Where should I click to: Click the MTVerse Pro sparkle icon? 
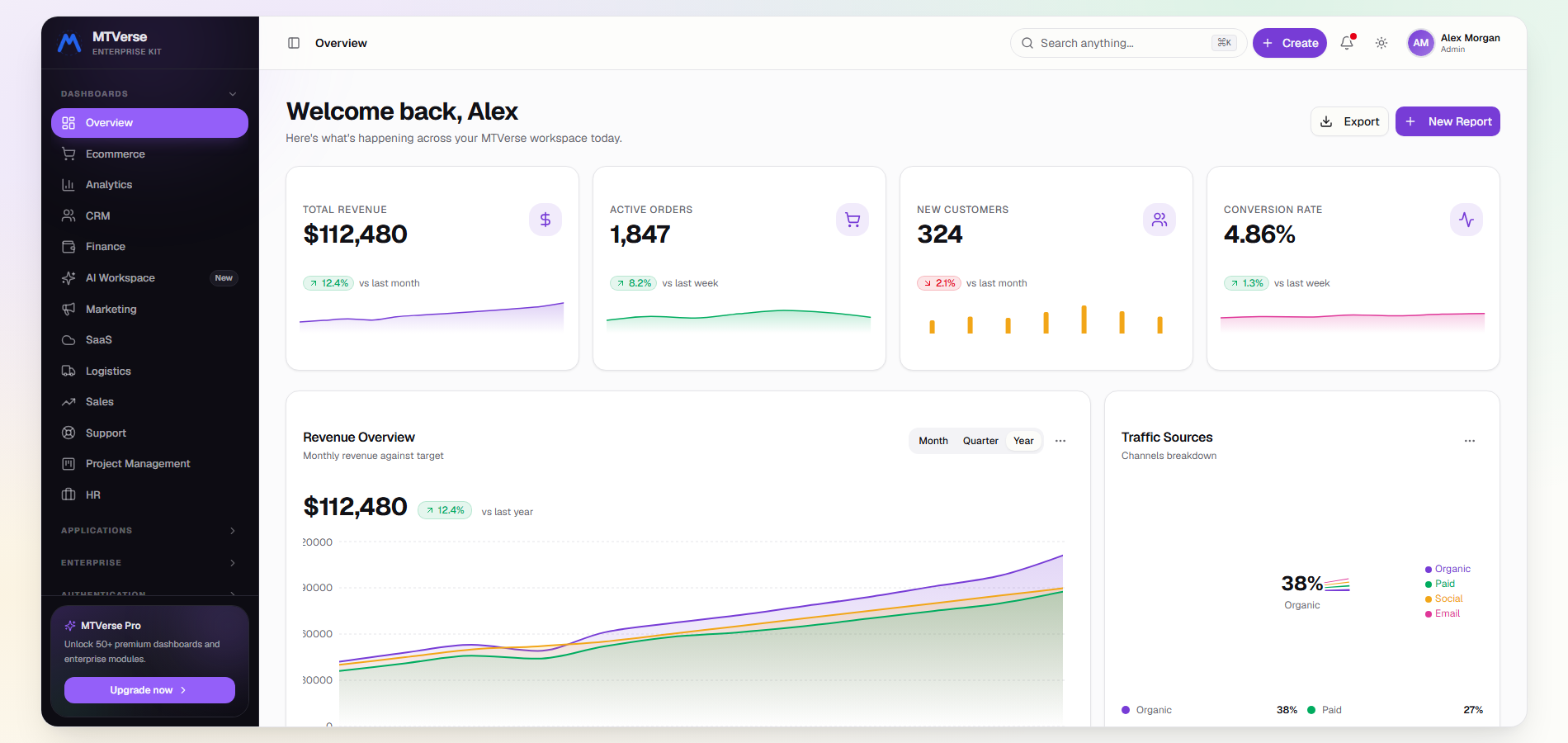coord(70,626)
